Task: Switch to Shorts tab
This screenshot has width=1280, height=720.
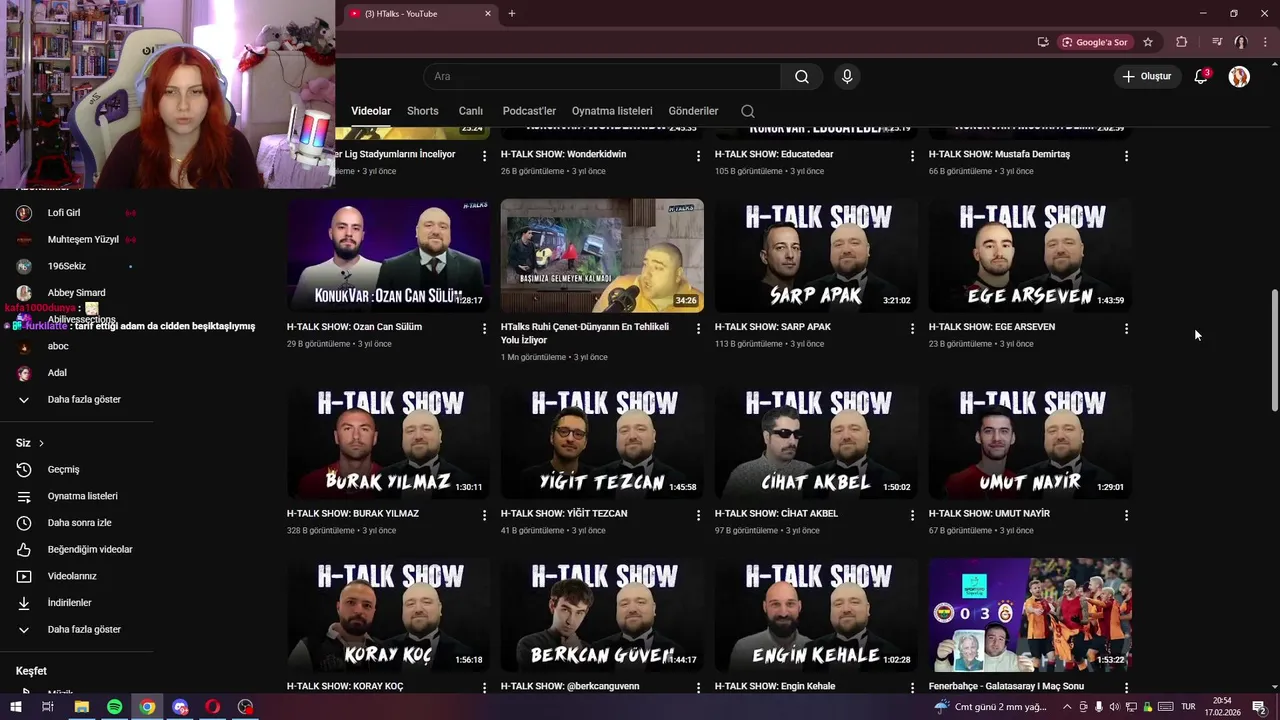Action: (422, 111)
